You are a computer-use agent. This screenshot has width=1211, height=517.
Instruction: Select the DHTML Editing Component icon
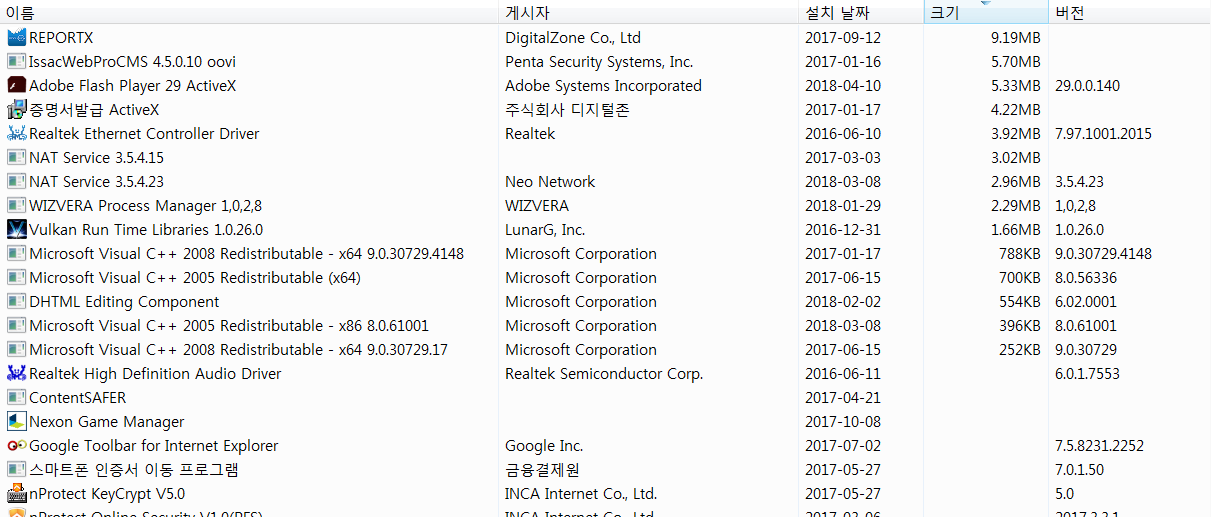click(x=16, y=302)
